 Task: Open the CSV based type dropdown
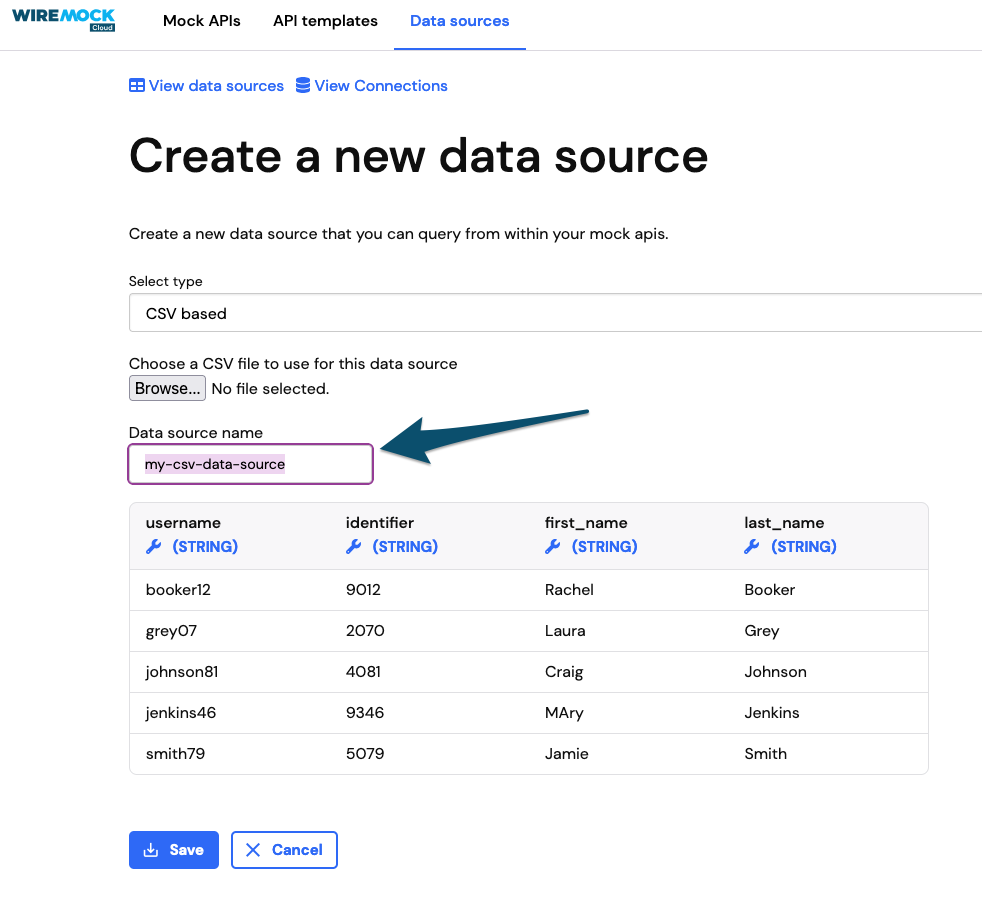point(555,313)
